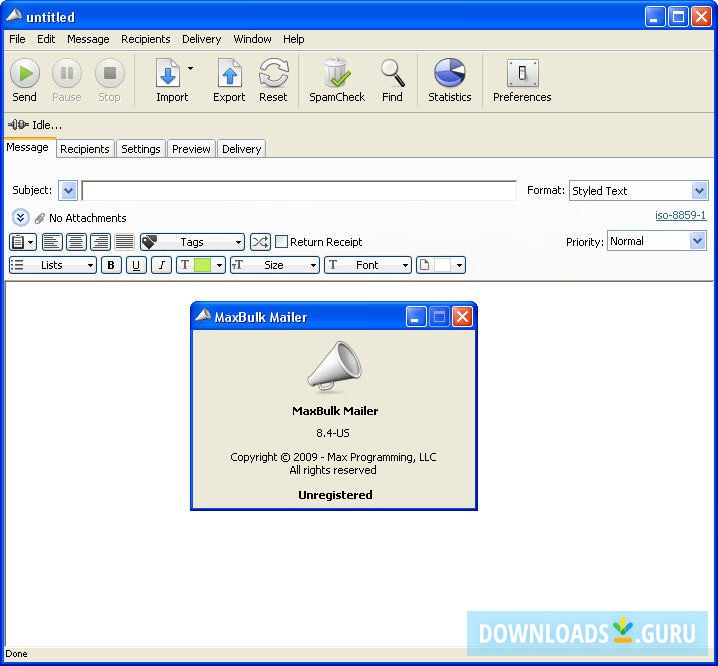Screen dimensions: 718x666
Task: Click the Send toolbar button
Action: coord(25,79)
